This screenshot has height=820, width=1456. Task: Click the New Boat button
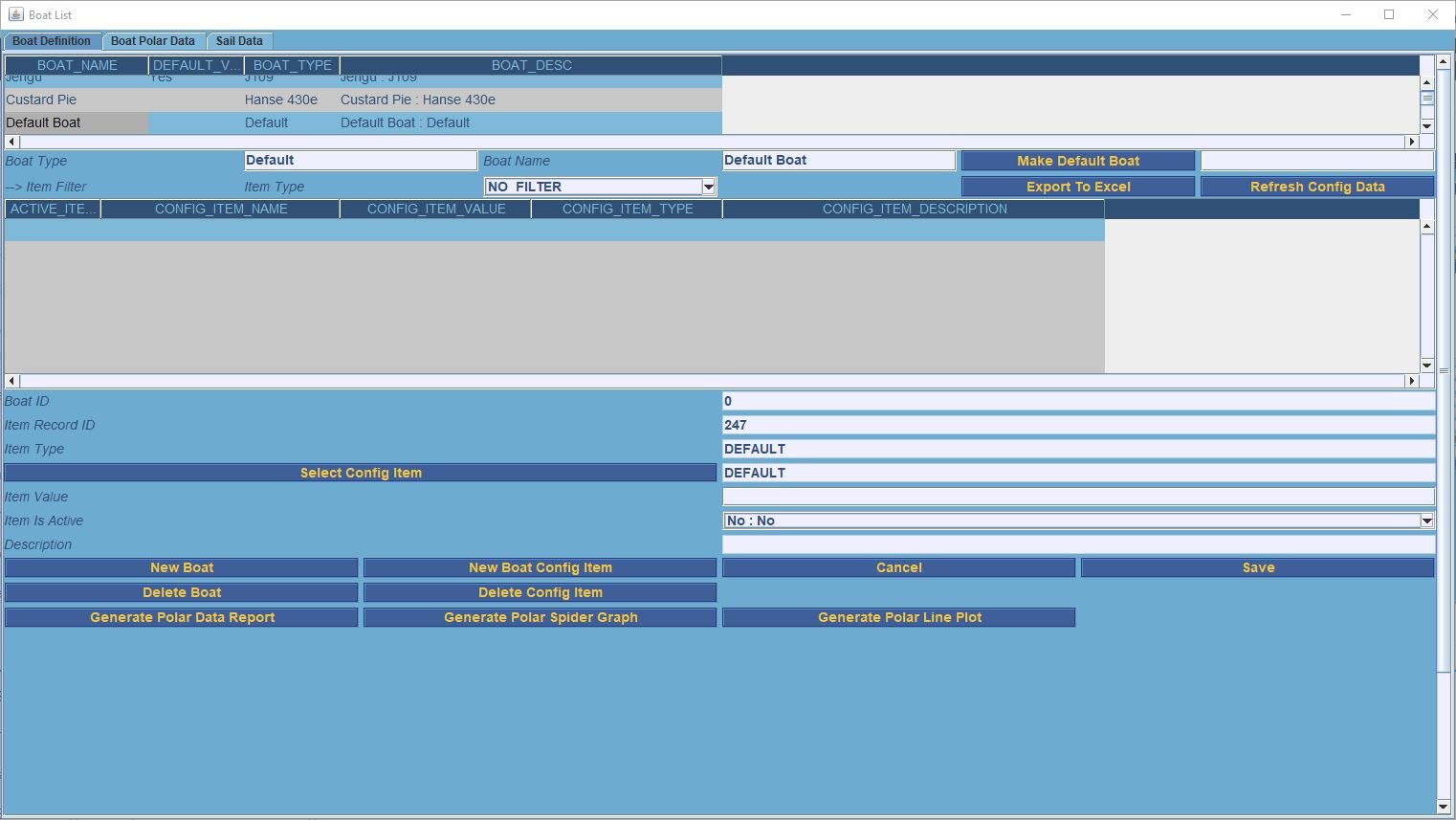[x=182, y=567]
